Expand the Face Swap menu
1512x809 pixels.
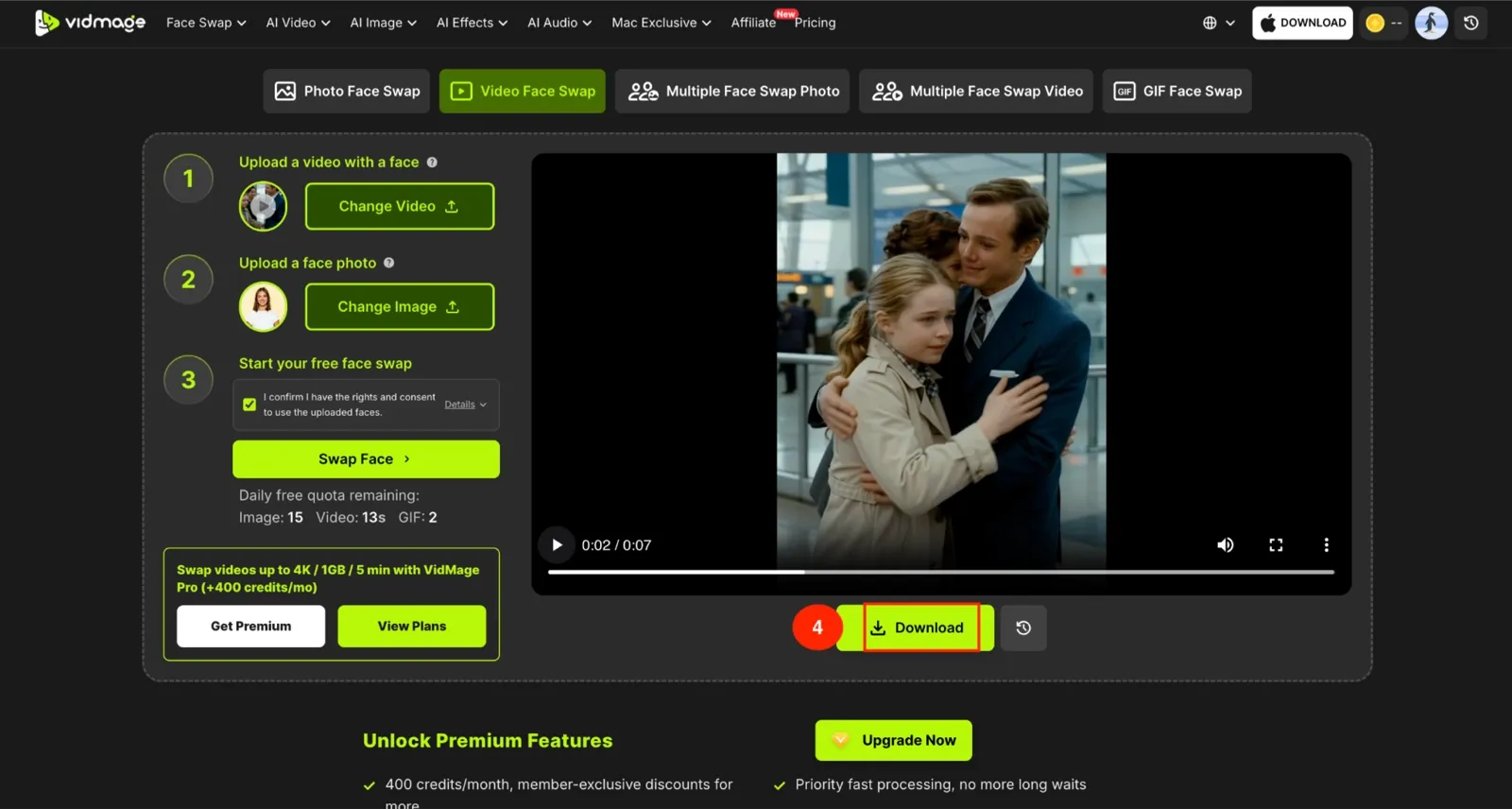(206, 23)
